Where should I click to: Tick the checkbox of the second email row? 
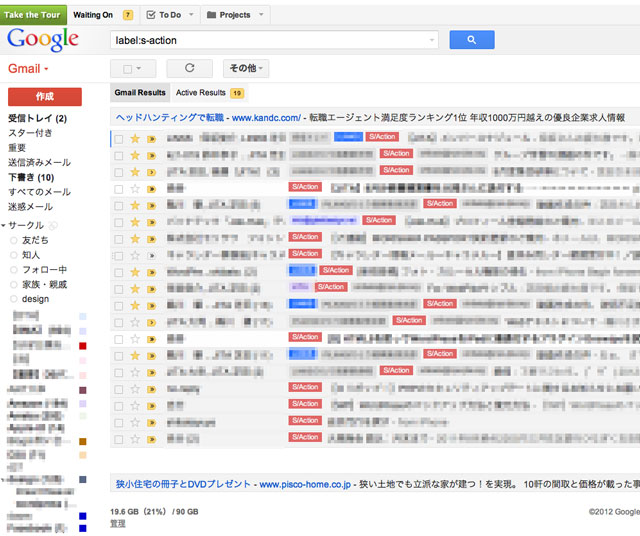coord(119,156)
